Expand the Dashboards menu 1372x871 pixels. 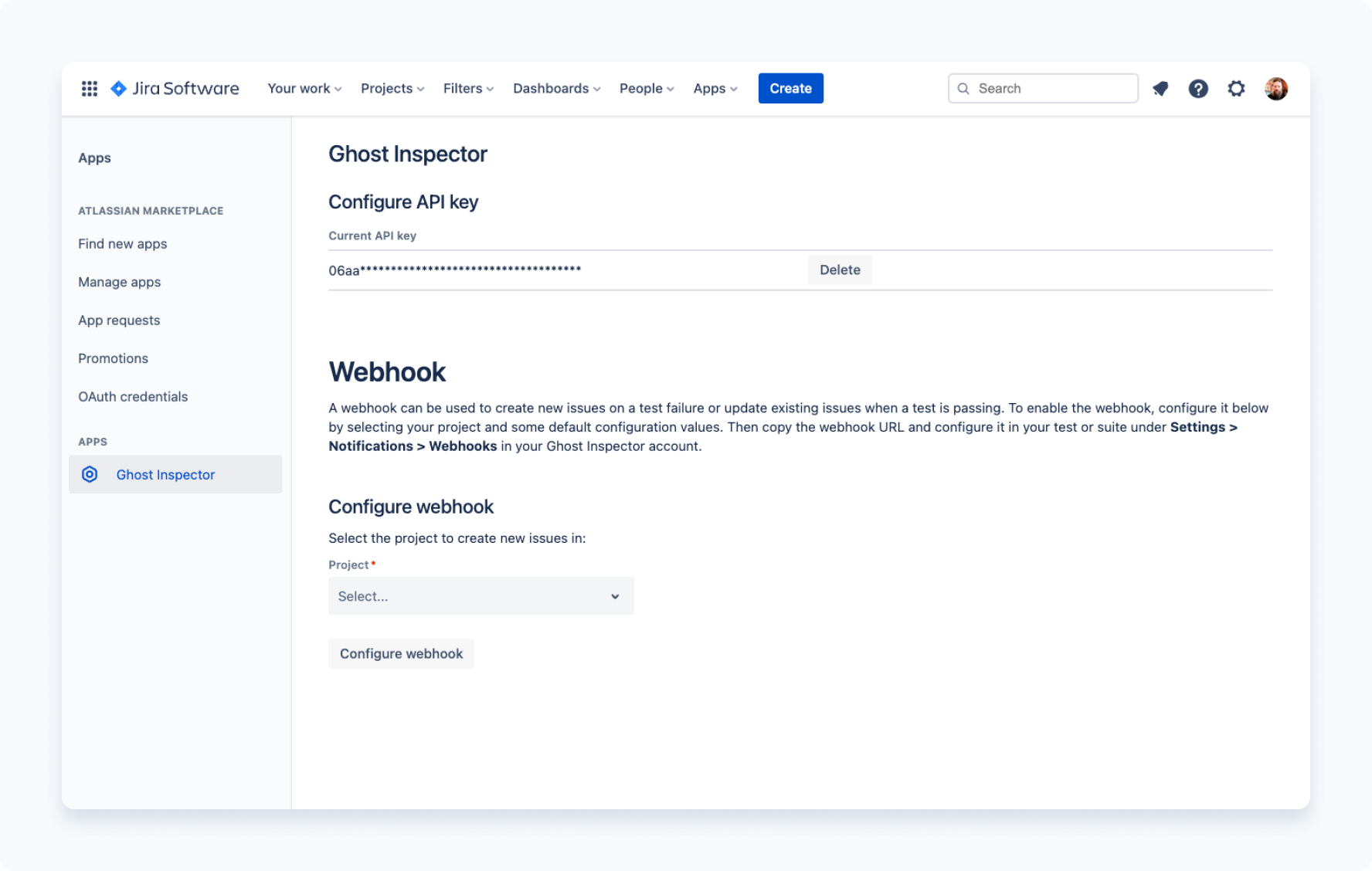tap(555, 88)
